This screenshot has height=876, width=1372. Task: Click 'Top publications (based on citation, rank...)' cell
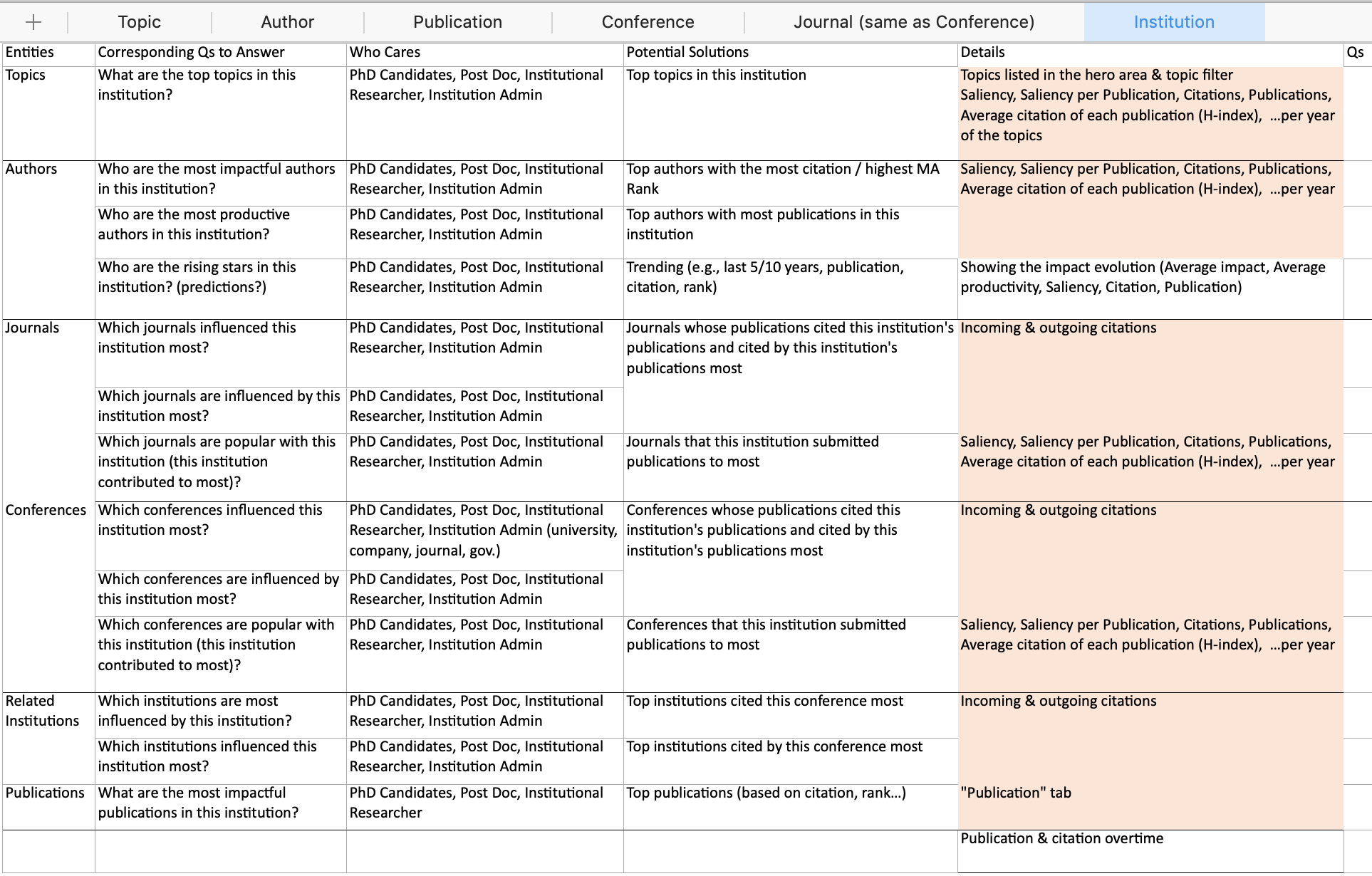791,807
